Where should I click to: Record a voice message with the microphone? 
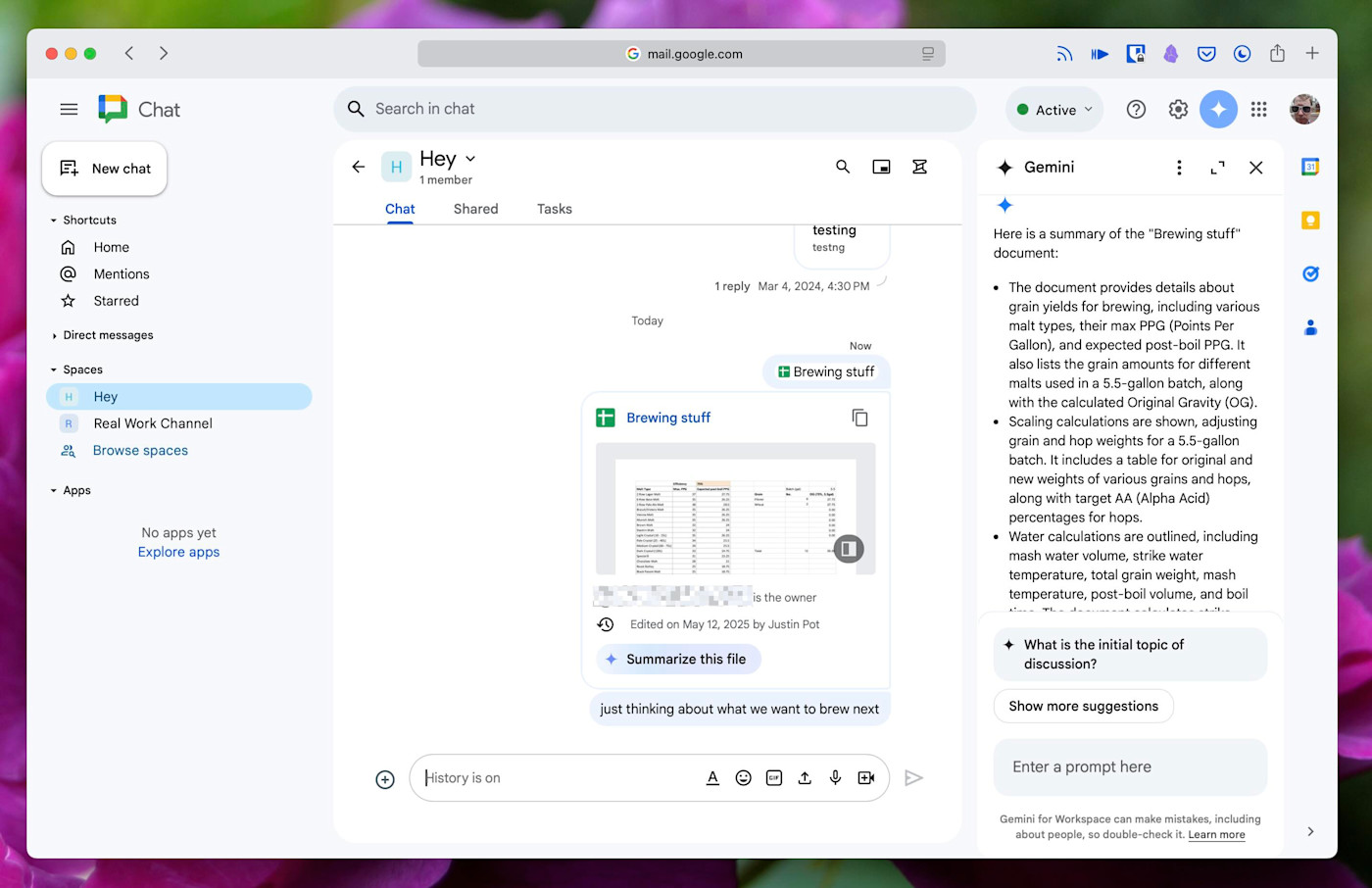coord(835,778)
